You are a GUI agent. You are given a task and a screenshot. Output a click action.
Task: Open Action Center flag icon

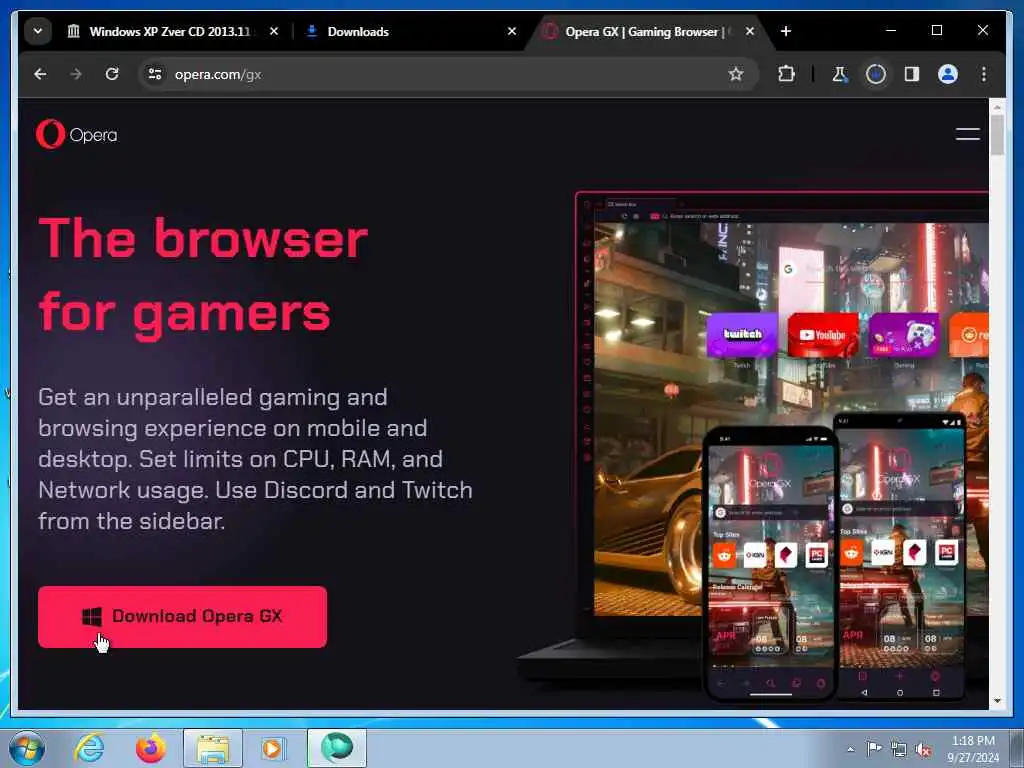click(x=874, y=749)
